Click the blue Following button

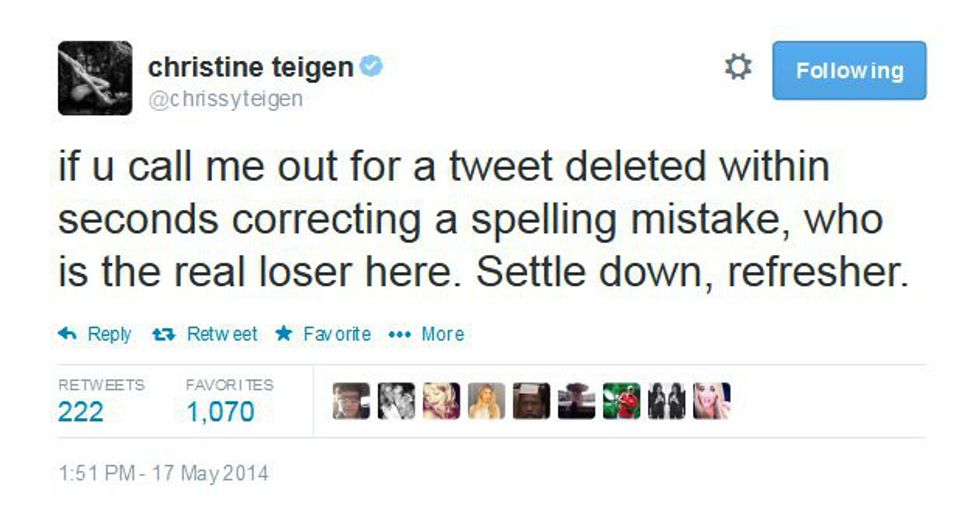pyautogui.click(x=849, y=70)
